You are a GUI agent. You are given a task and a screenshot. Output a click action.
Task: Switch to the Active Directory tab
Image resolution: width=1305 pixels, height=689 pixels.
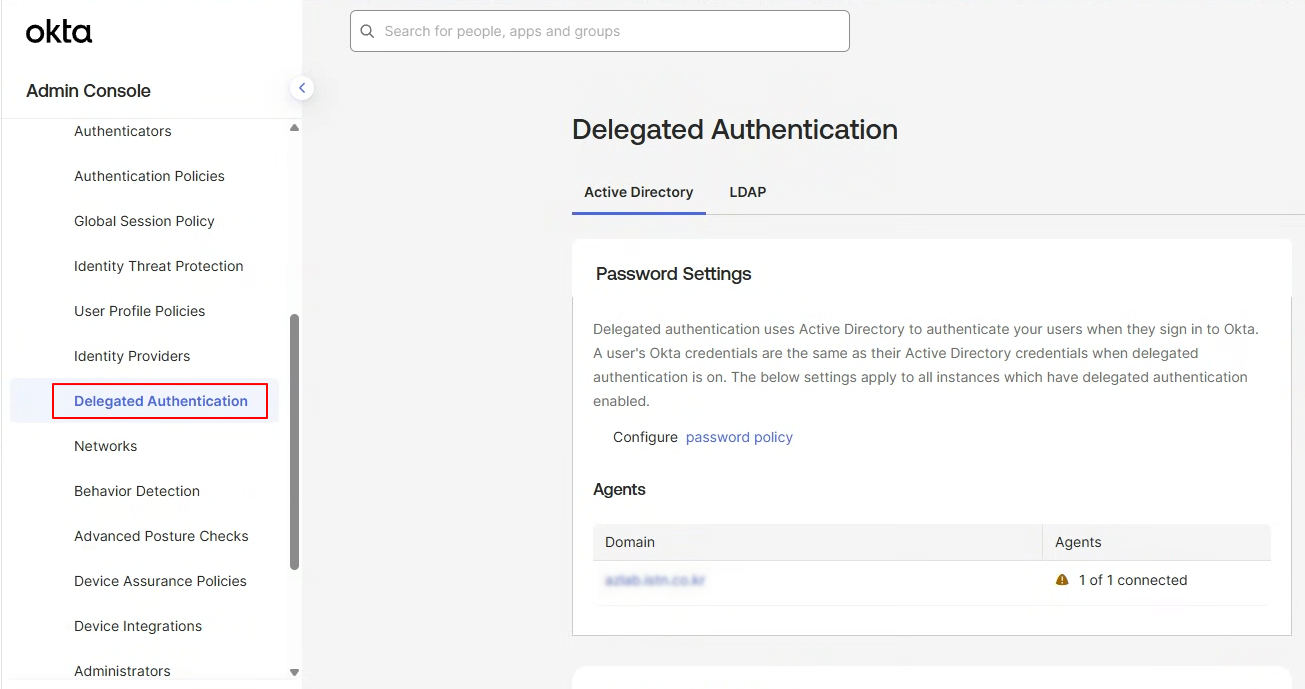(x=639, y=192)
